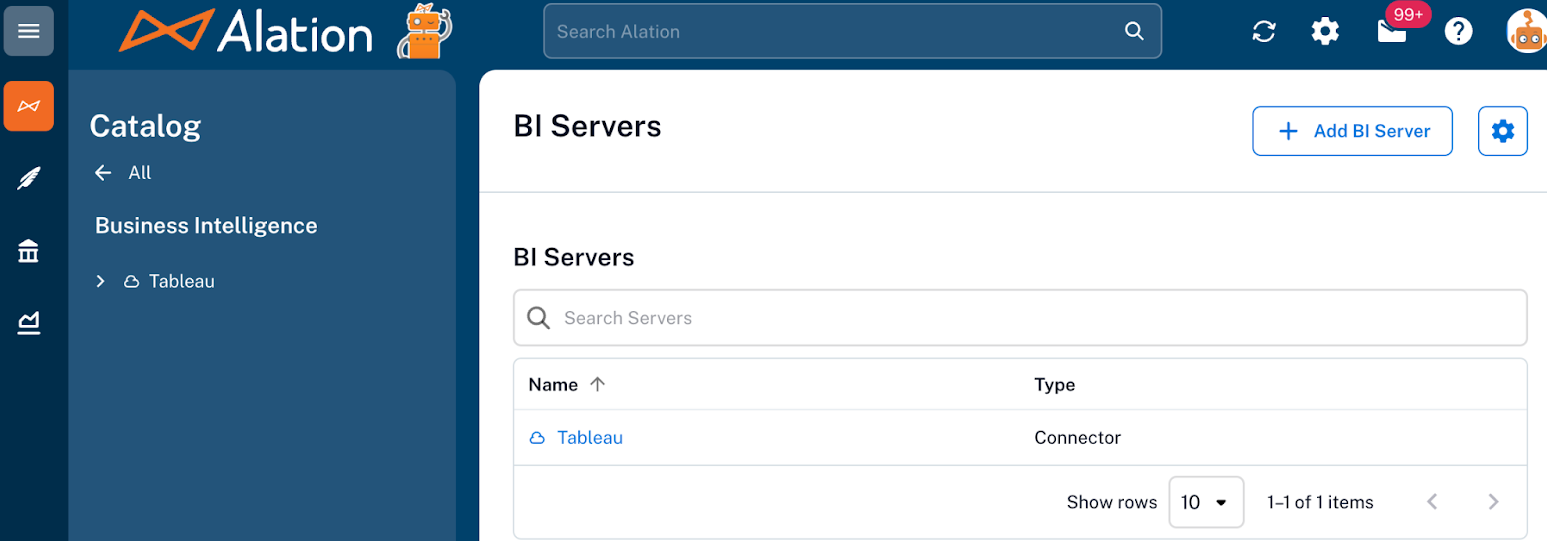Click the cloud icon beside Tableau in Catalog tree
1547x541 pixels.
coord(131,282)
